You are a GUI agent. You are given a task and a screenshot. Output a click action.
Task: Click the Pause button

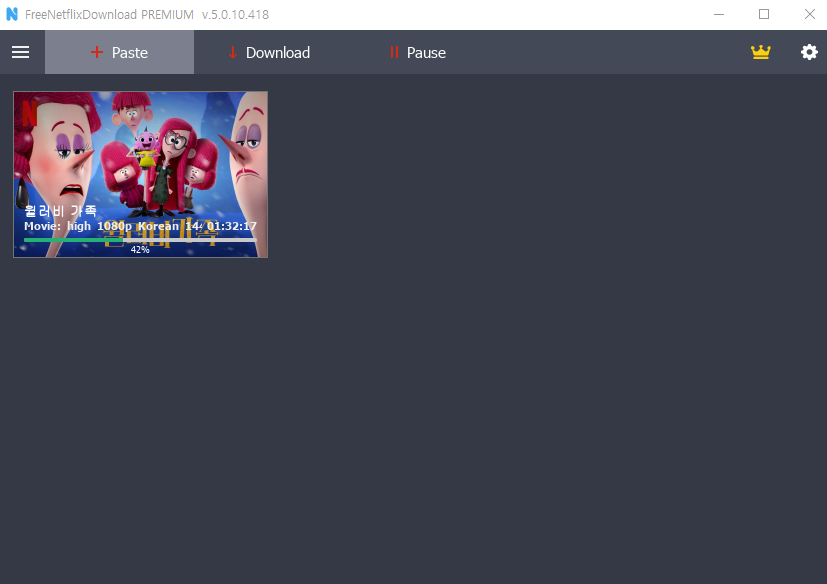(x=418, y=52)
